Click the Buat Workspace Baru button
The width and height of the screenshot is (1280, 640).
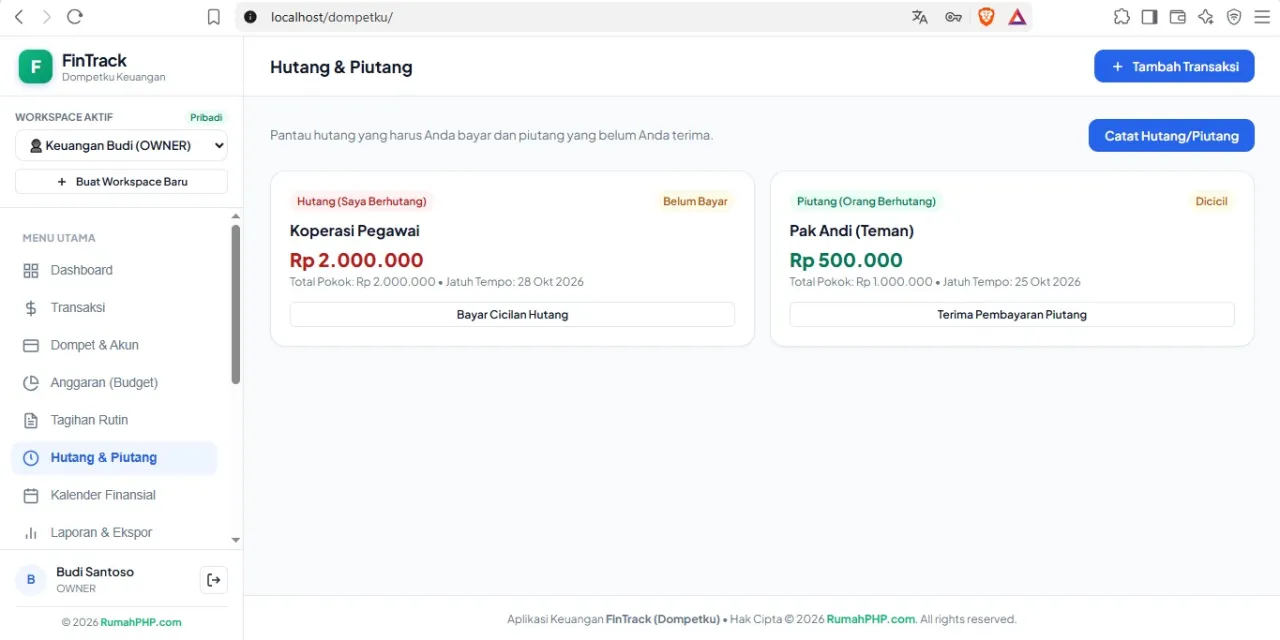tap(121, 182)
